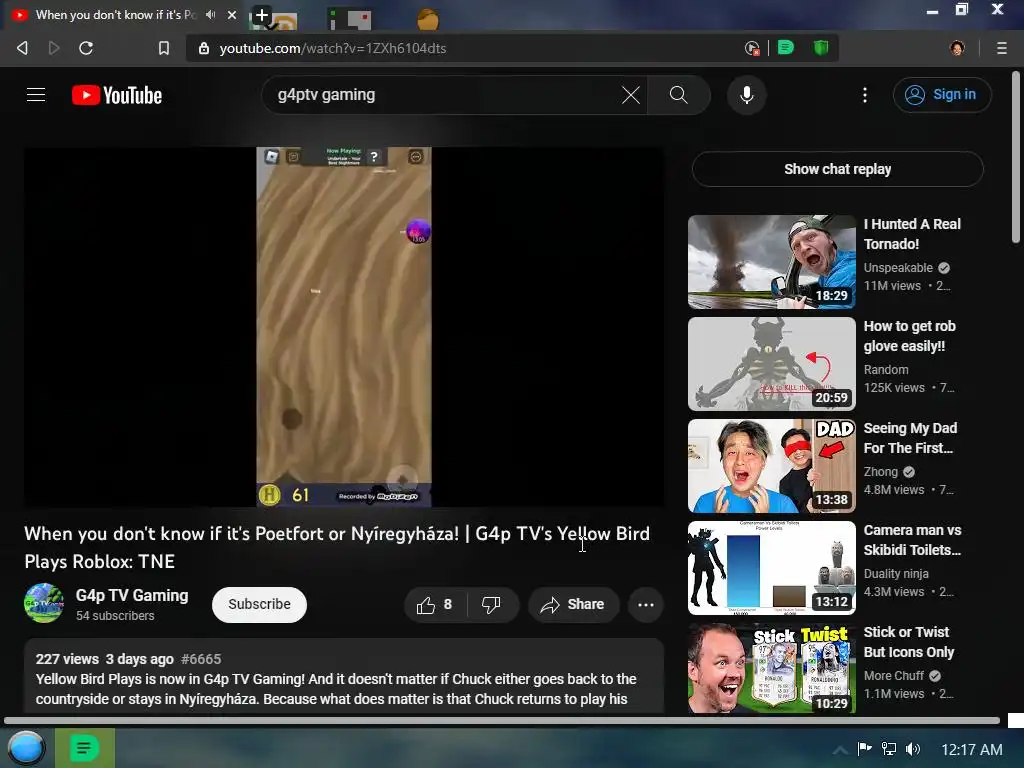Viewport: 1024px width, 768px height.
Task: Open browser profile avatar
Action: point(957,48)
